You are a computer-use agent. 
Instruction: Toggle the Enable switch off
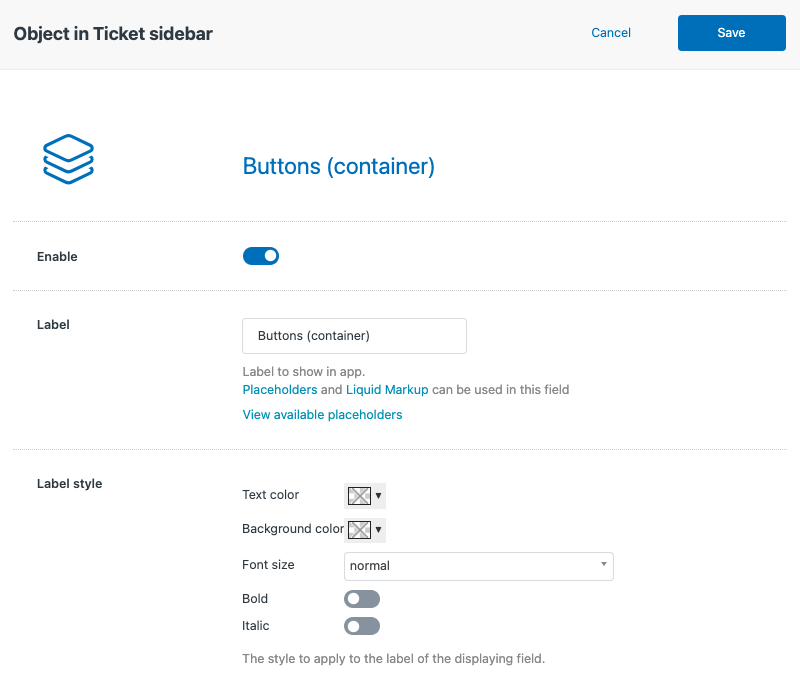pos(261,256)
